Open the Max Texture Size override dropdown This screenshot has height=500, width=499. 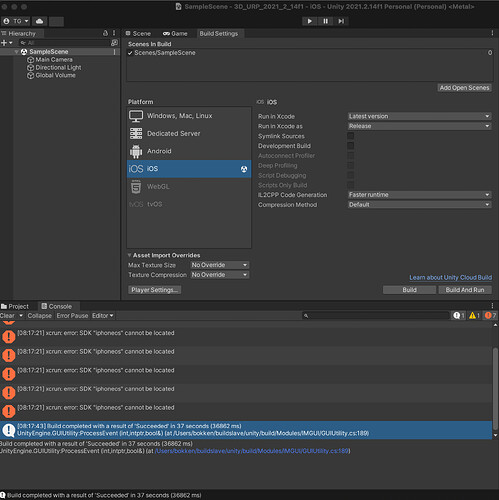[x=220, y=265]
